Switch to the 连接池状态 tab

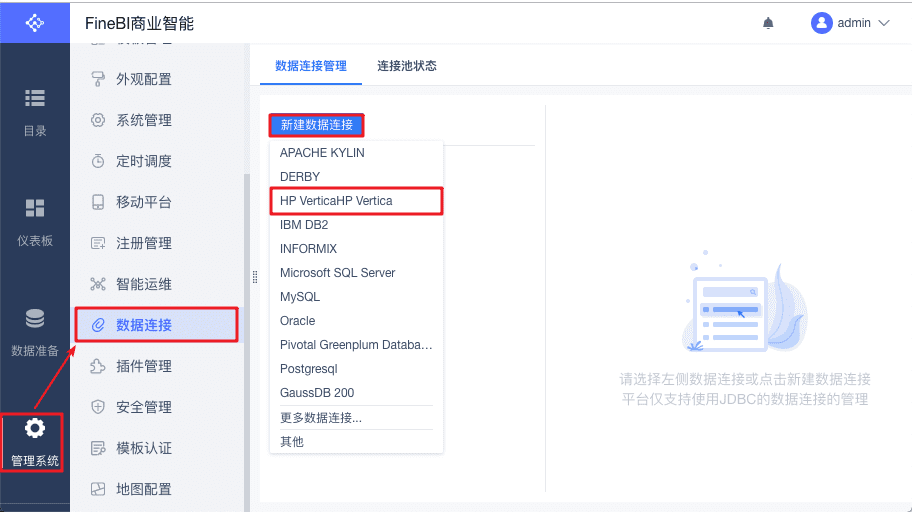[x=407, y=66]
